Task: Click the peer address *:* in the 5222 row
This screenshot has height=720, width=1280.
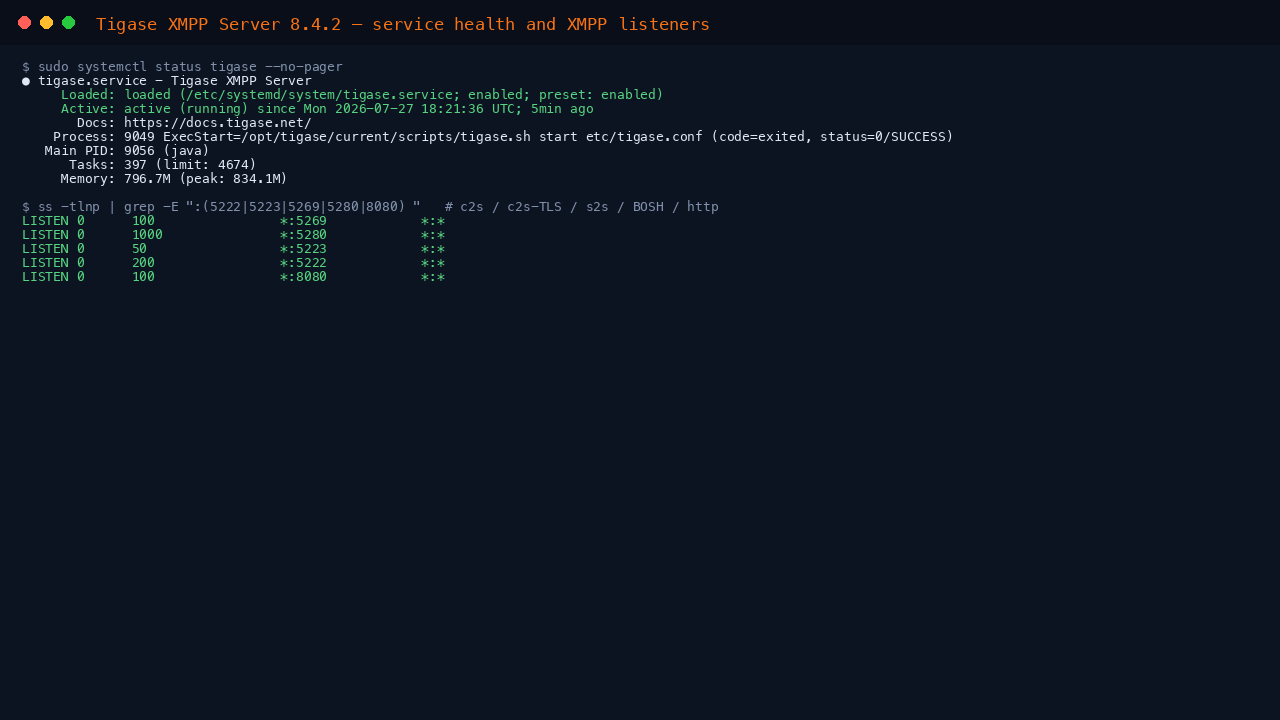Action: coord(433,263)
